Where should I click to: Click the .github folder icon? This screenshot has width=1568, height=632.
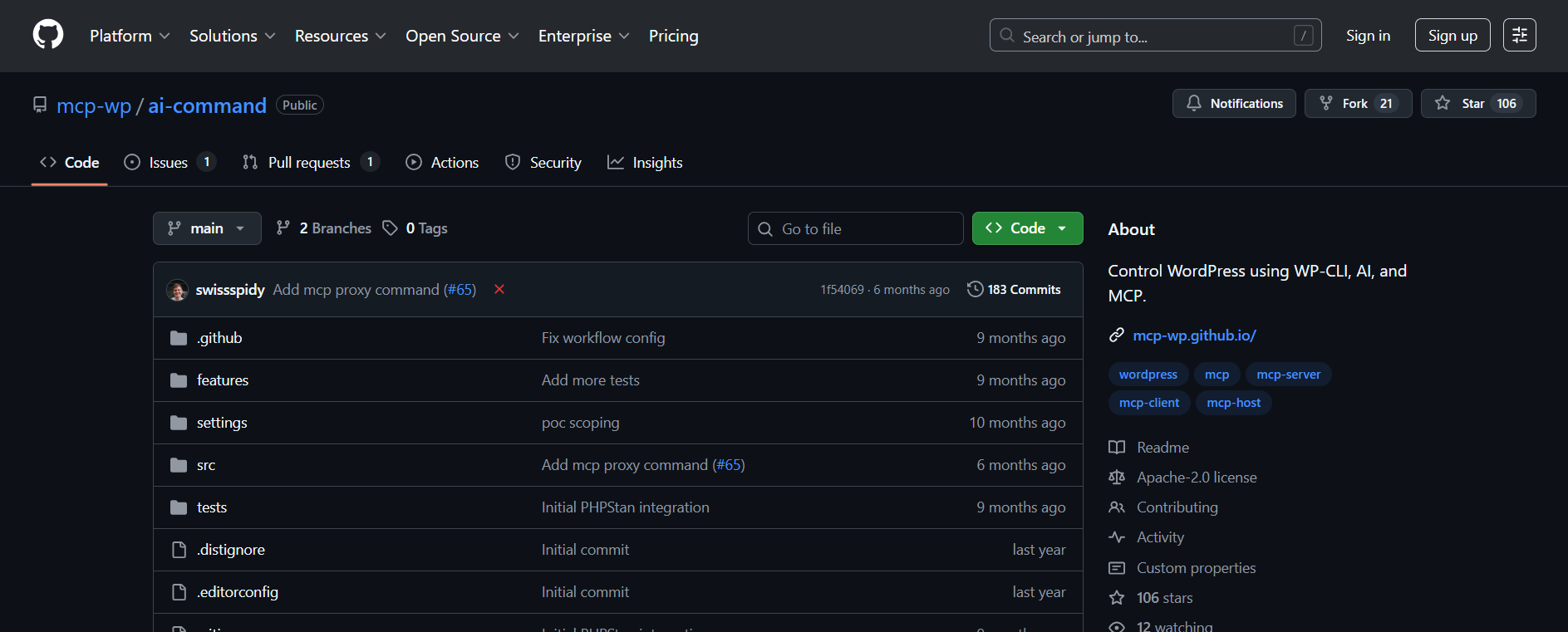(179, 338)
